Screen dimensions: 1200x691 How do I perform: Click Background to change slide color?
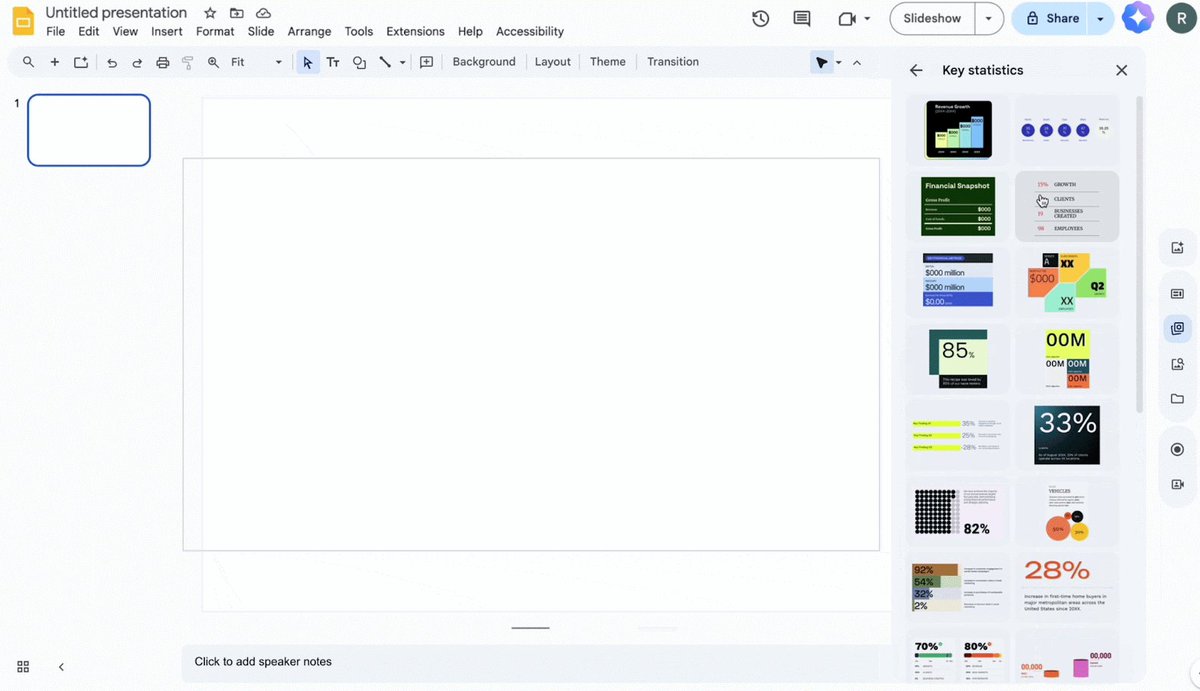(484, 61)
